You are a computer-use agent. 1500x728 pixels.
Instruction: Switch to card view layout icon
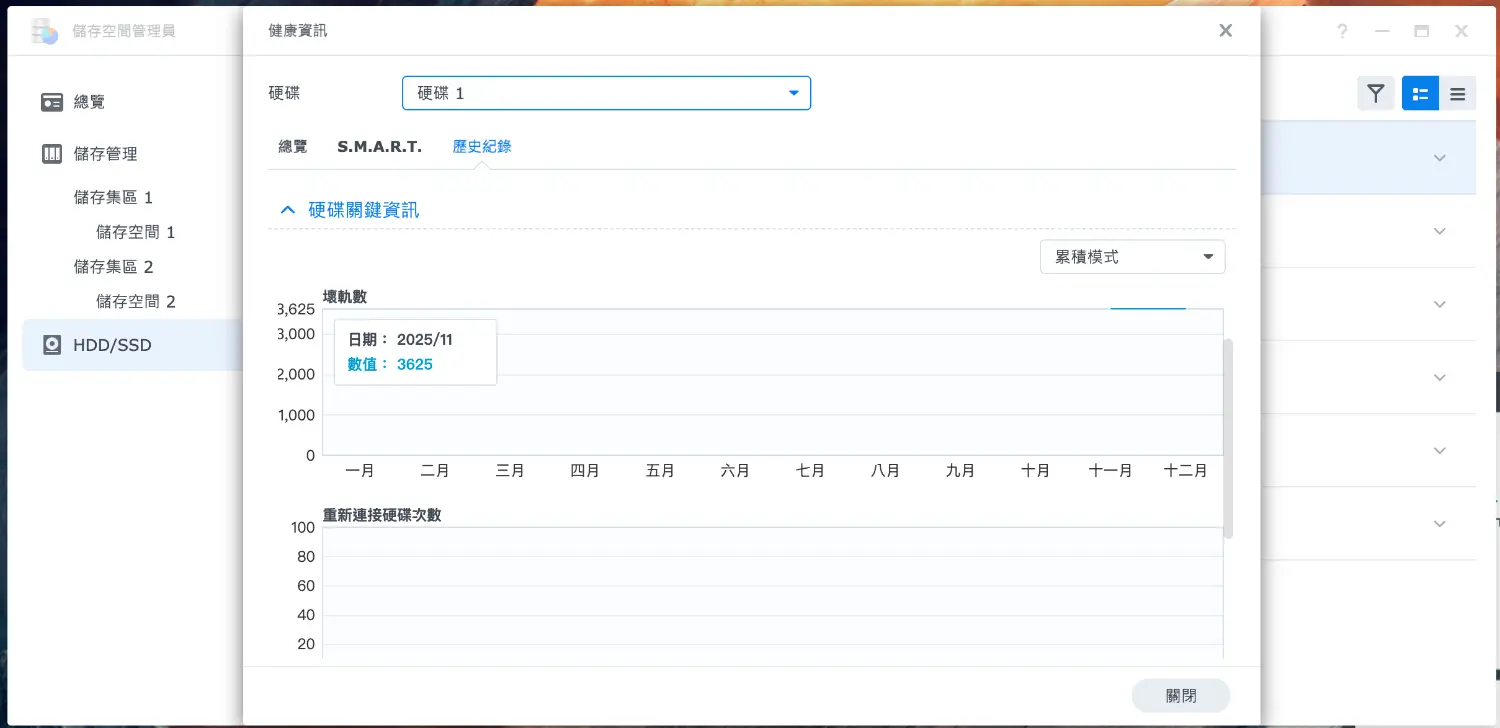[1420, 94]
